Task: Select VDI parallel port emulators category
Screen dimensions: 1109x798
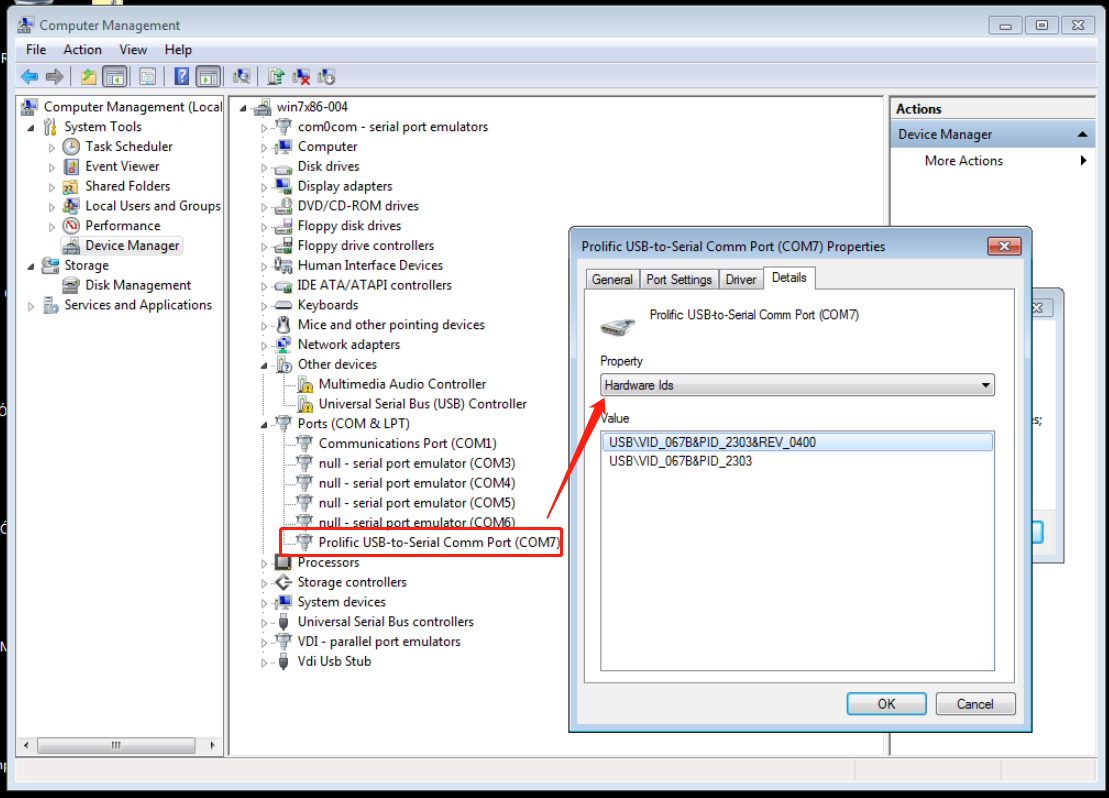Action: (x=378, y=642)
